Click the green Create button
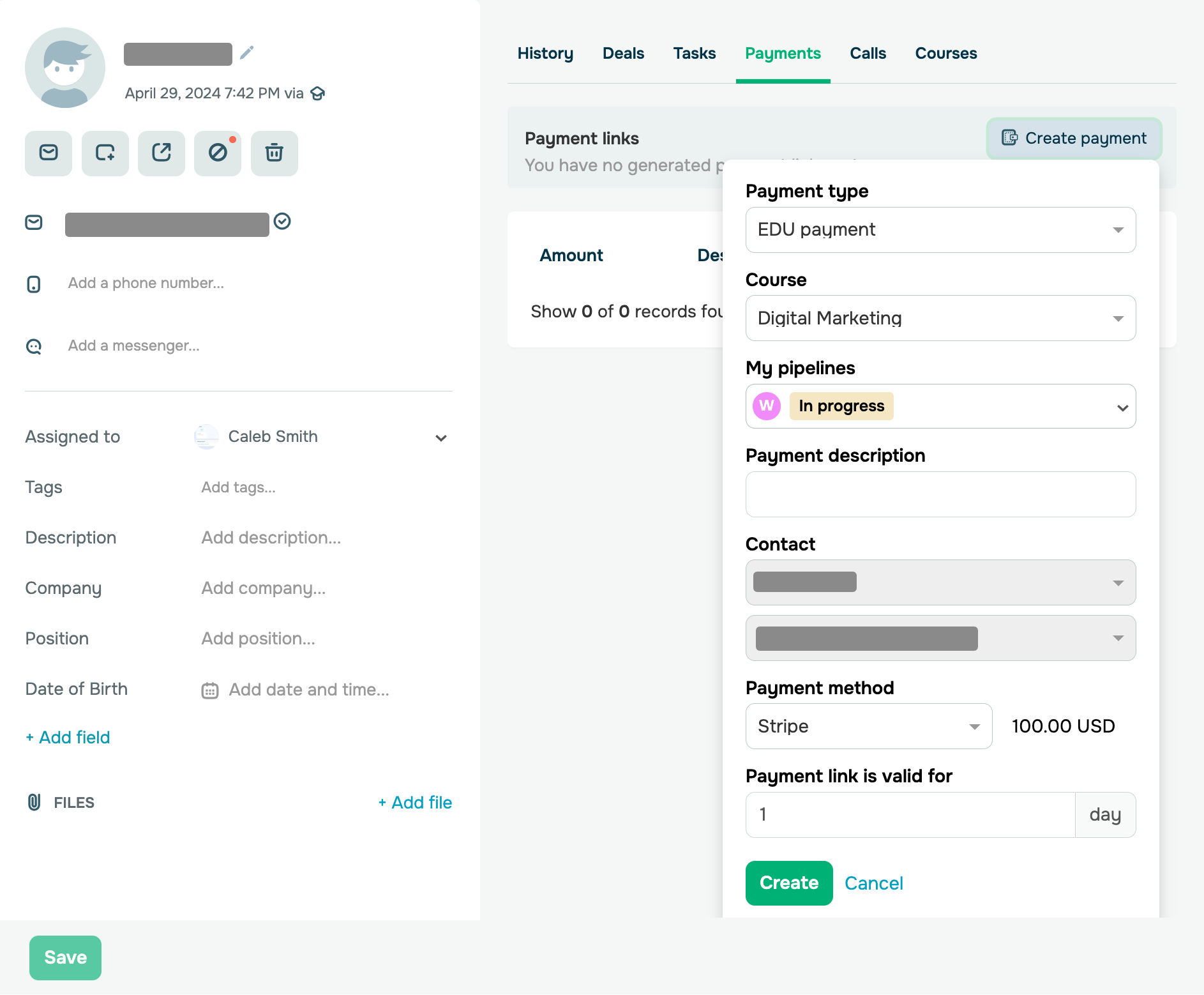The height and width of the screenshot is (995, 1204). point(788,883)
